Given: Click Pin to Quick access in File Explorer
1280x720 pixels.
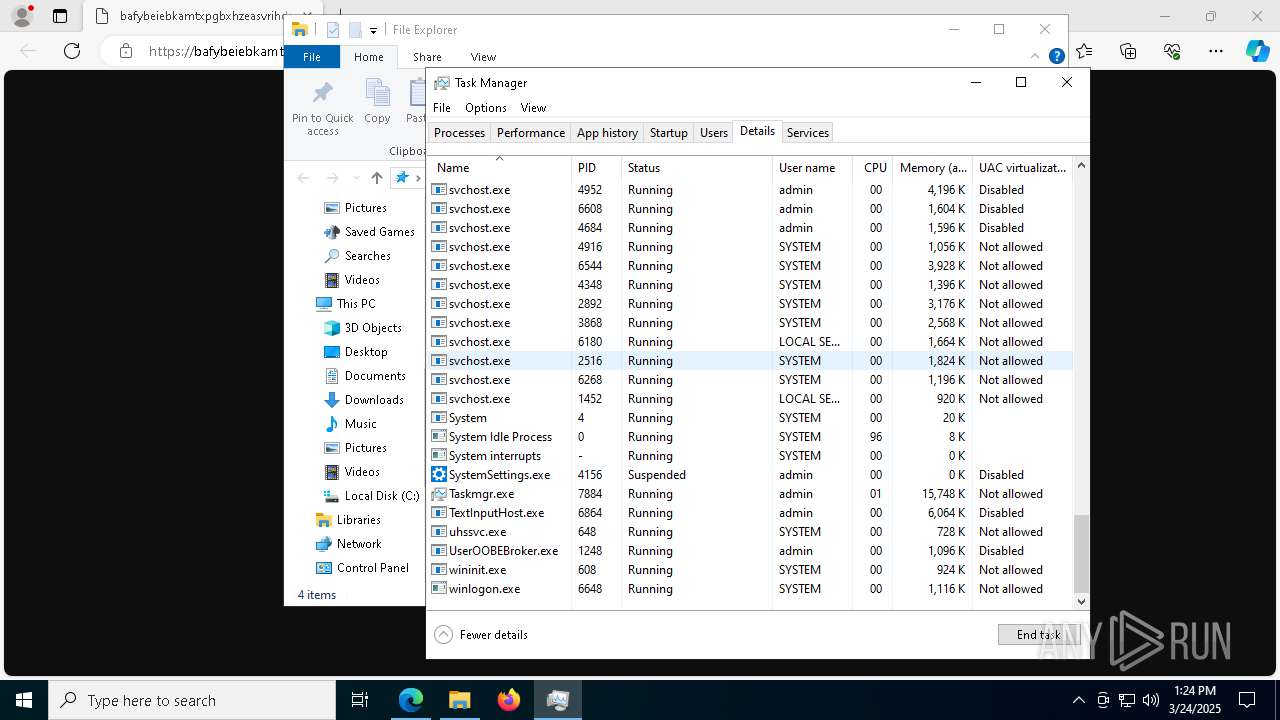Looking at the screenshot, I should click(x=322, y=108).
